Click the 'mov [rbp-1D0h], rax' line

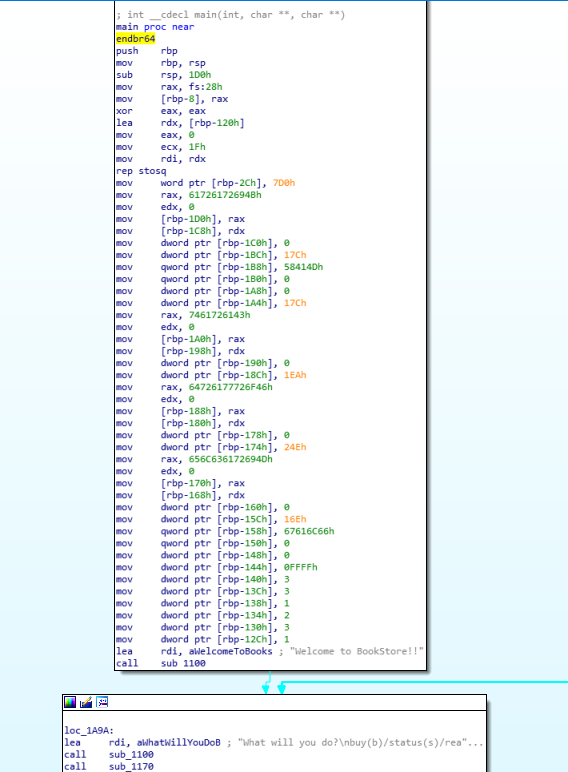(181, 219)
